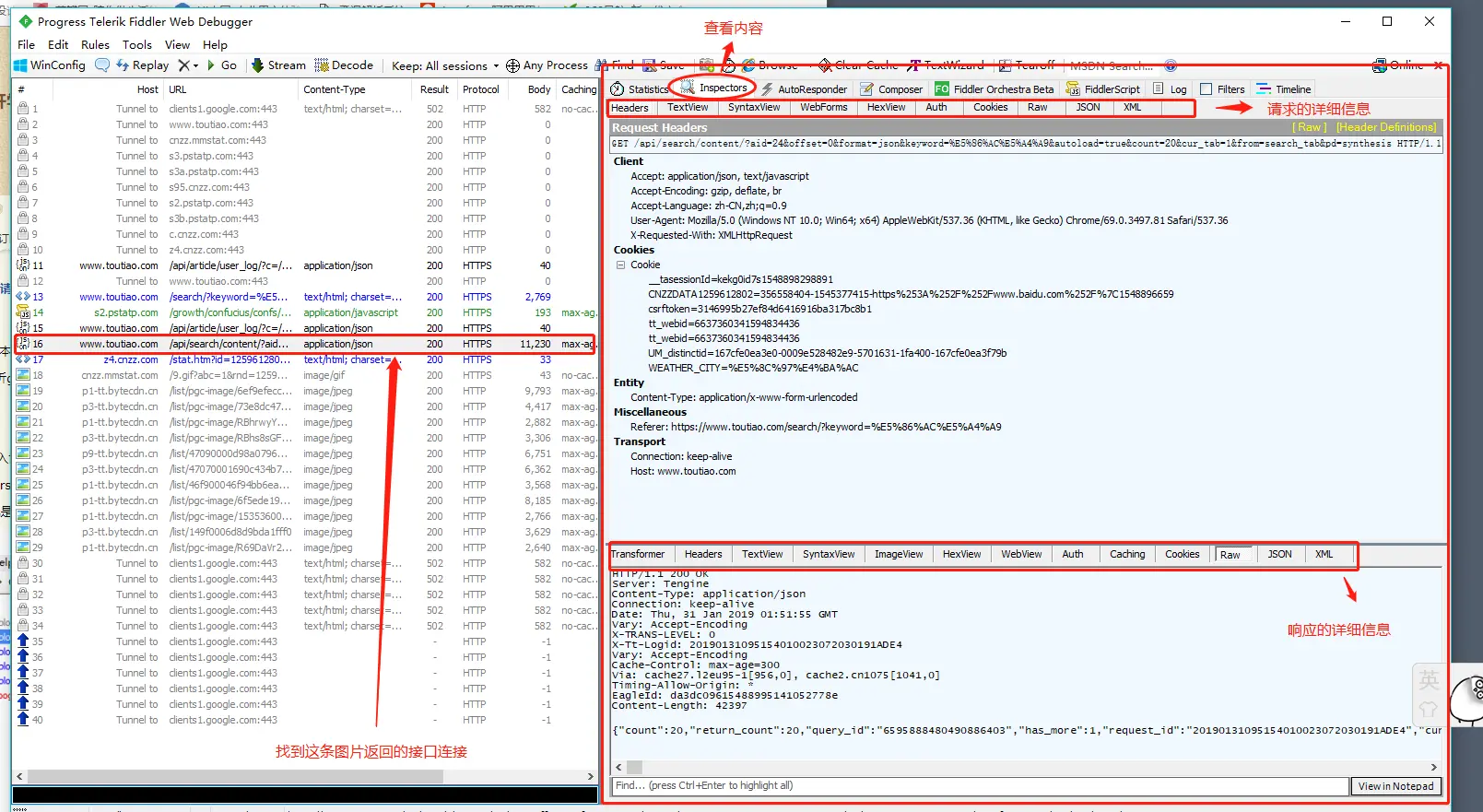Viewport: 1483px width, 812px height.
Task: Click the response pane horizontal scrollbar thumb
Action: click(x=634, y=768)
